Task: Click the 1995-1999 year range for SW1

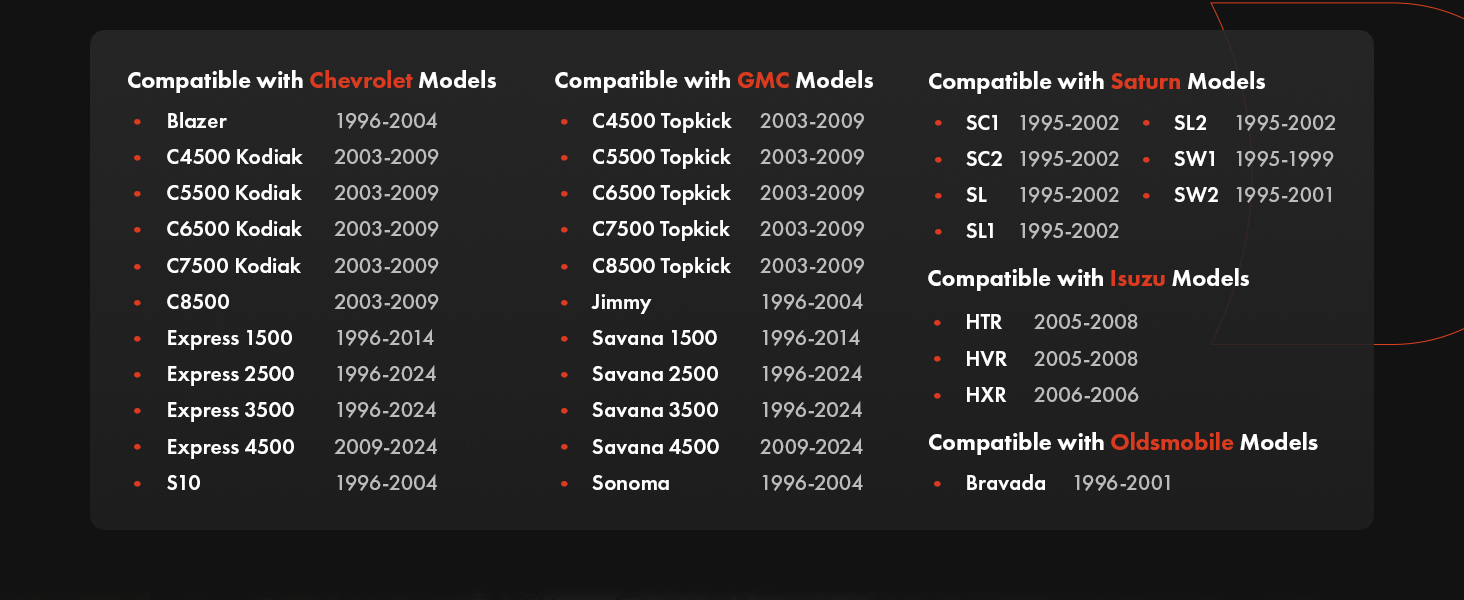Action: coord(1284,159)
